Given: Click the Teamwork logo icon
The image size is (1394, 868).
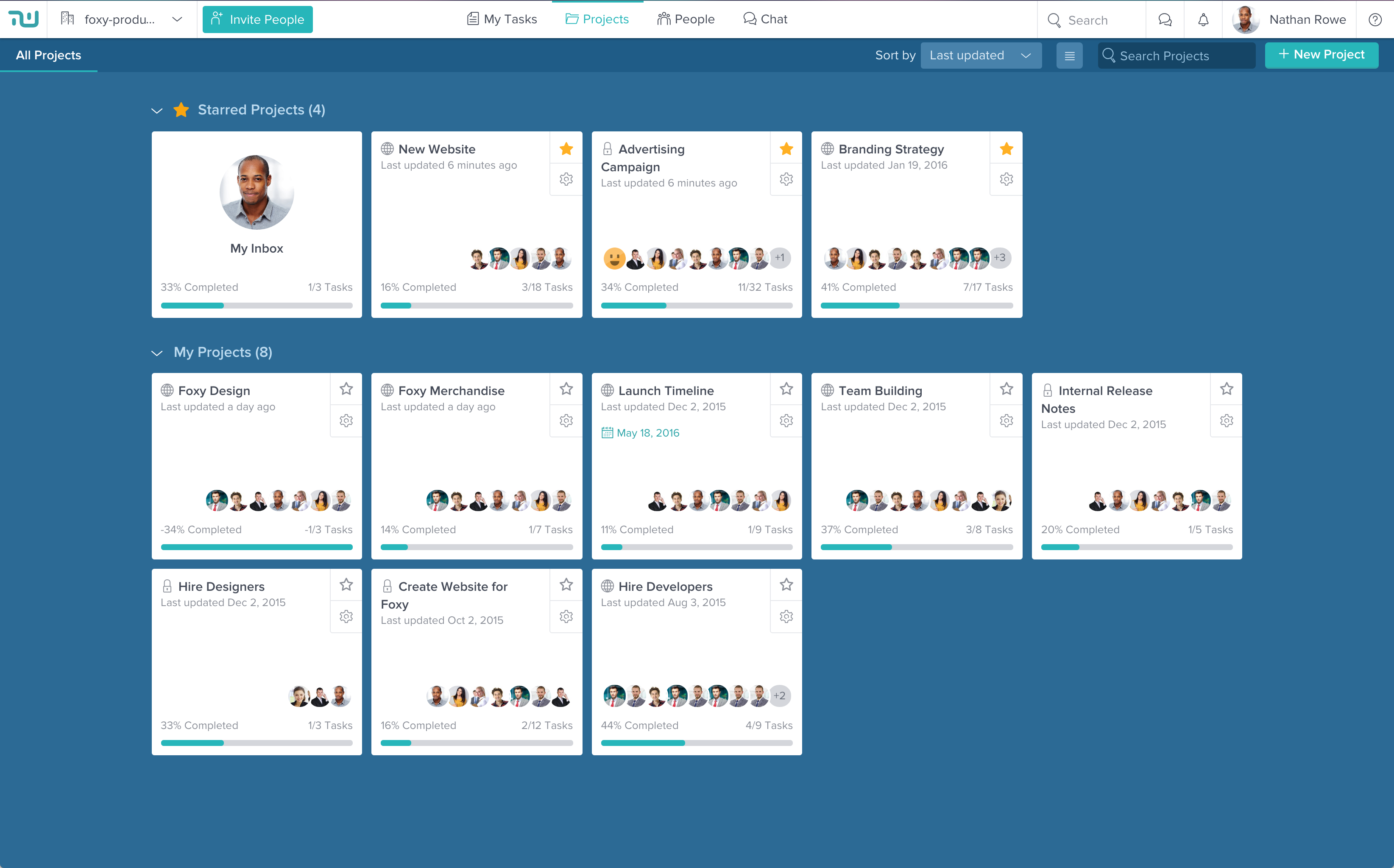Looking at the screenshot, I should point(24,19).
